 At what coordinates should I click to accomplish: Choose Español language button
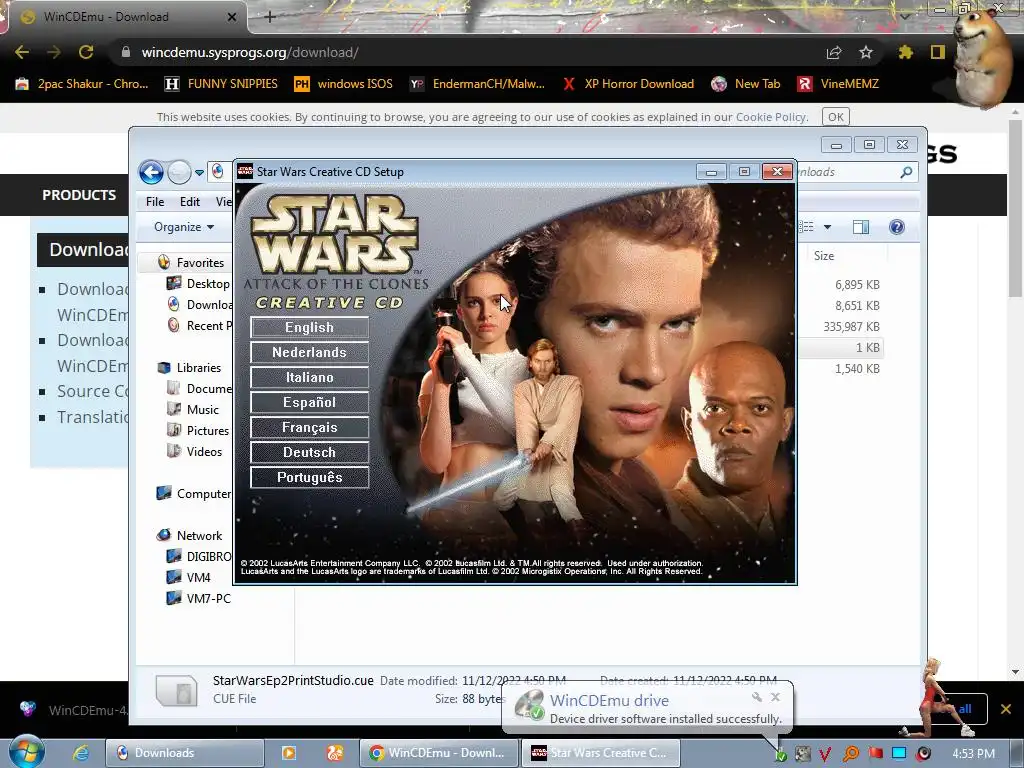click(x=310, y=402)
